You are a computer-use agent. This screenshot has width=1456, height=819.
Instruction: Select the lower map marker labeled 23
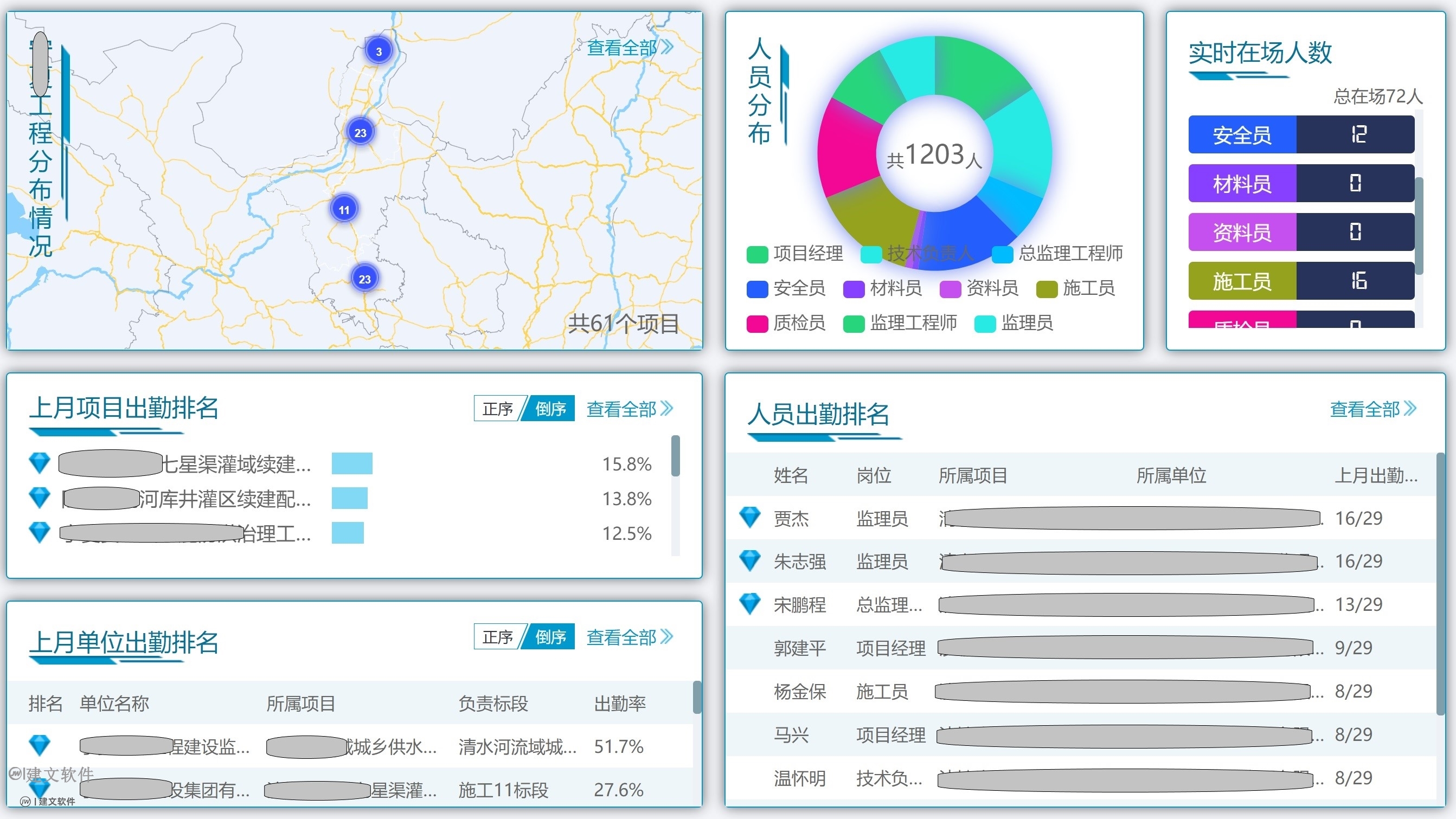tap(364, 279)
